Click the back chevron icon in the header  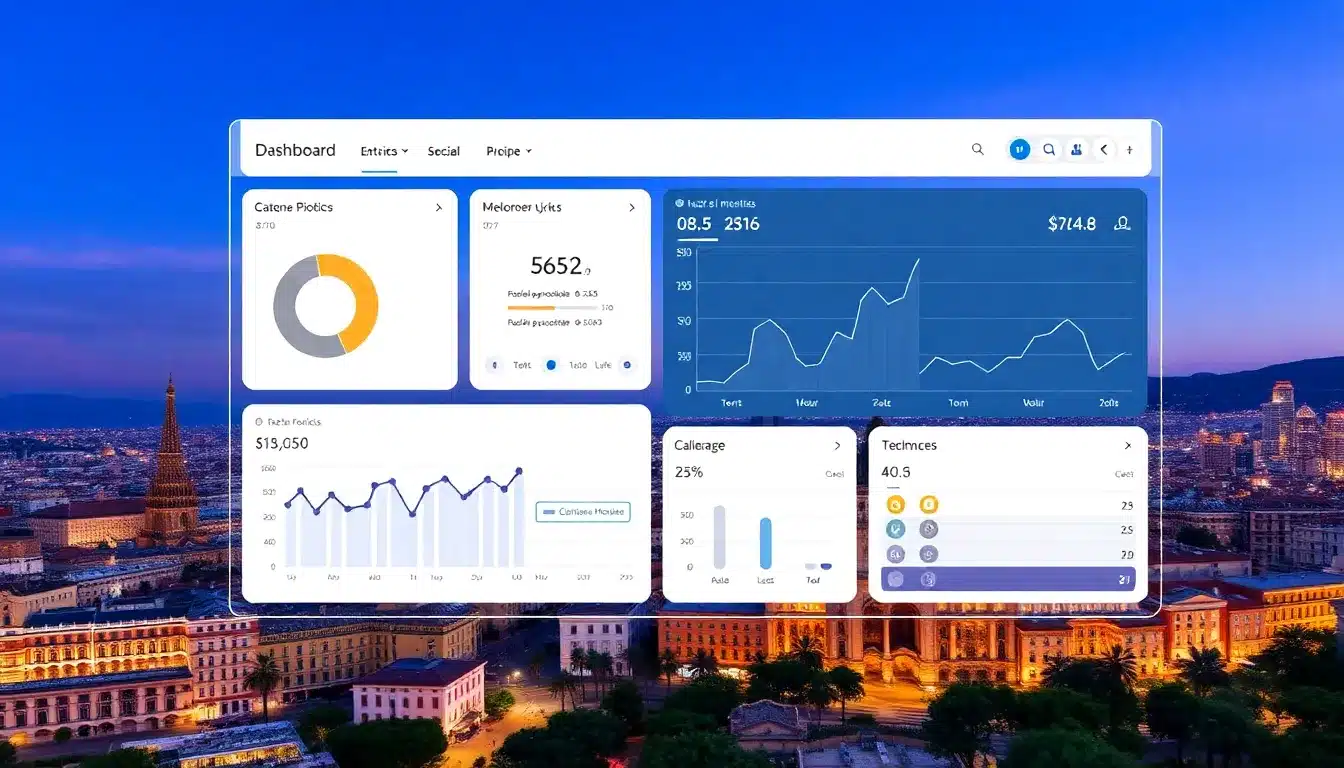(x=1103, y=148)
